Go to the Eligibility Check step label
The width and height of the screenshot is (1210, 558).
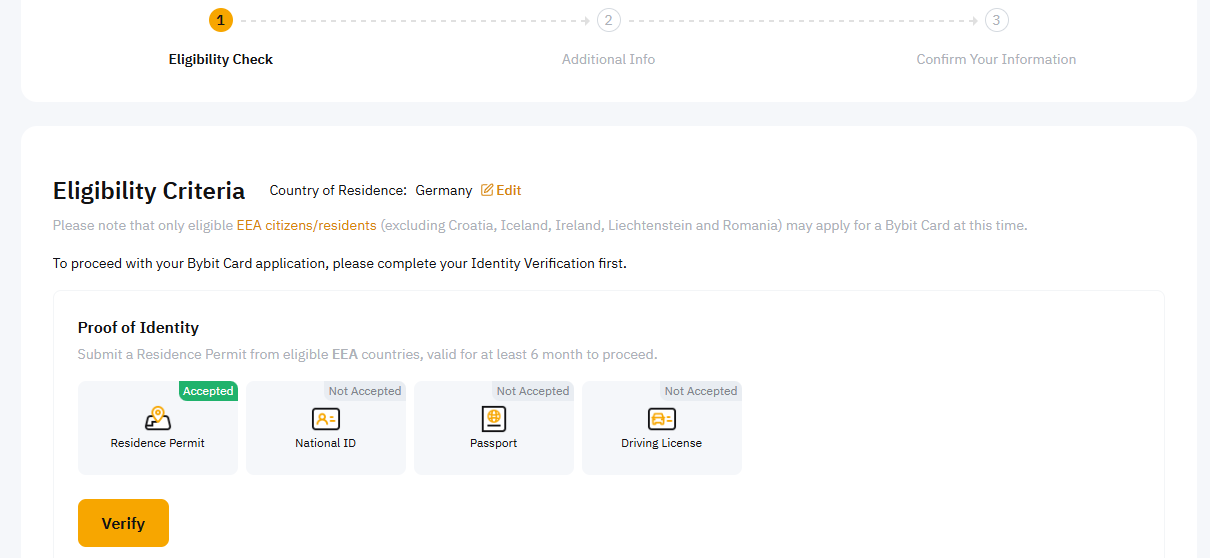click(221, 59)
